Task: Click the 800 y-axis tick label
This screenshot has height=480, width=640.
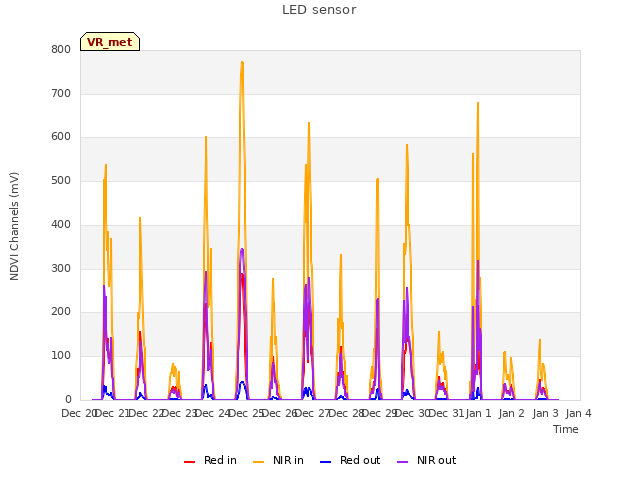Action: tap(61, 49)
